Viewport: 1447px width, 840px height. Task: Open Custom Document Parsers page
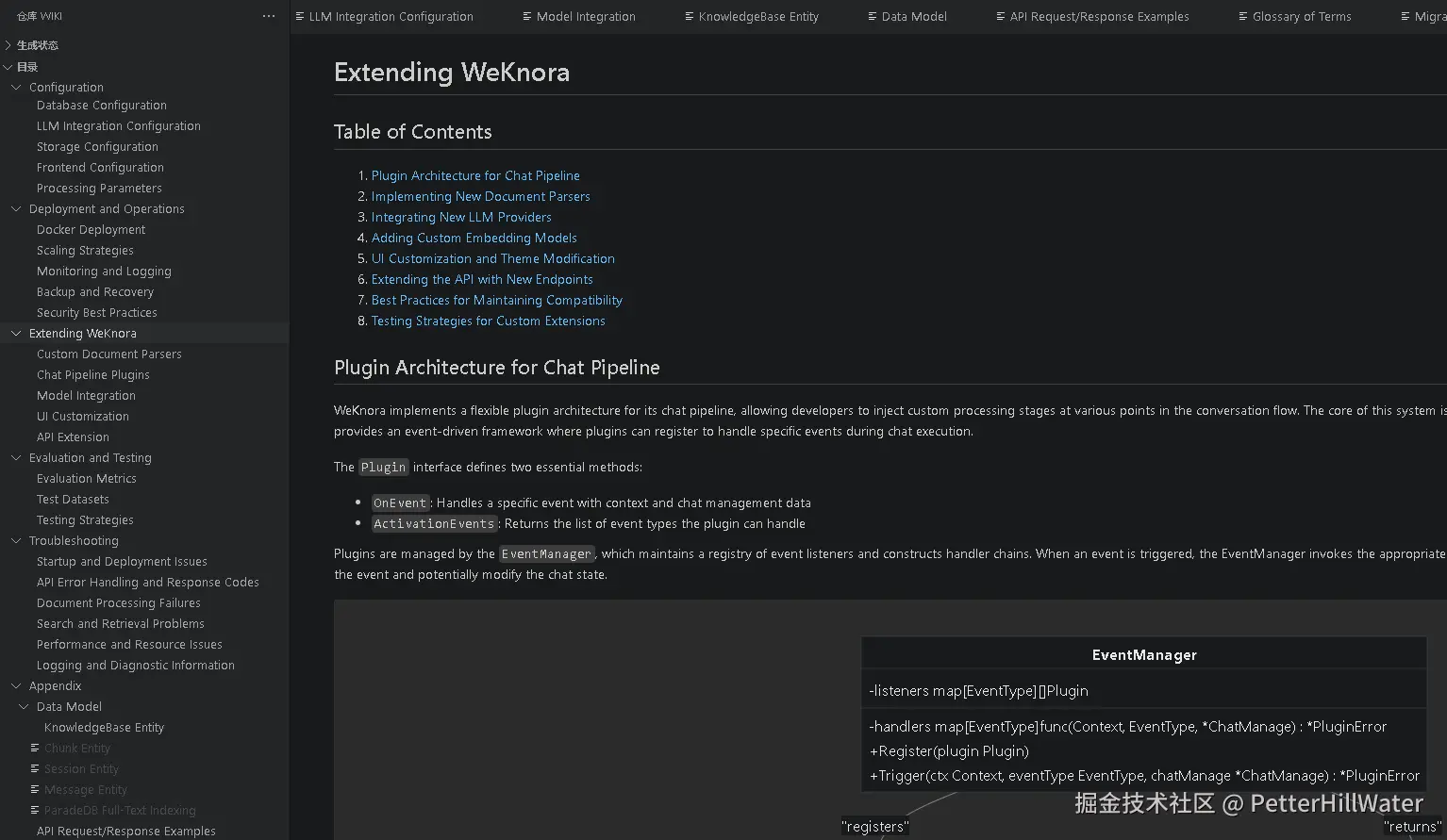click(109, 354)
